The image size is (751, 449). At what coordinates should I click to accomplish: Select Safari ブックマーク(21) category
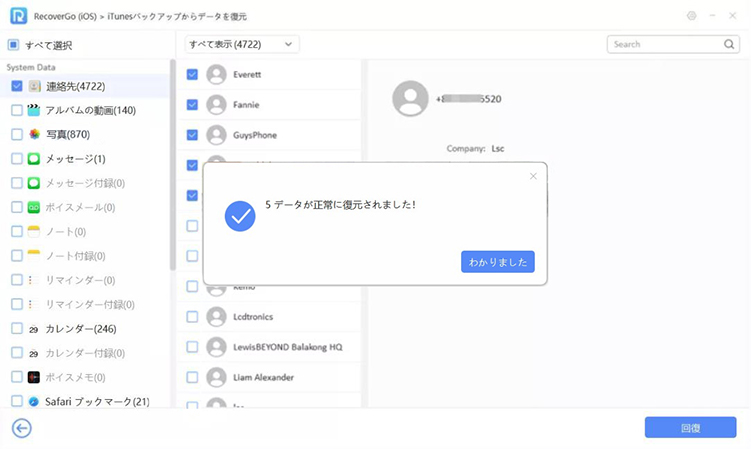coord(97,402)
